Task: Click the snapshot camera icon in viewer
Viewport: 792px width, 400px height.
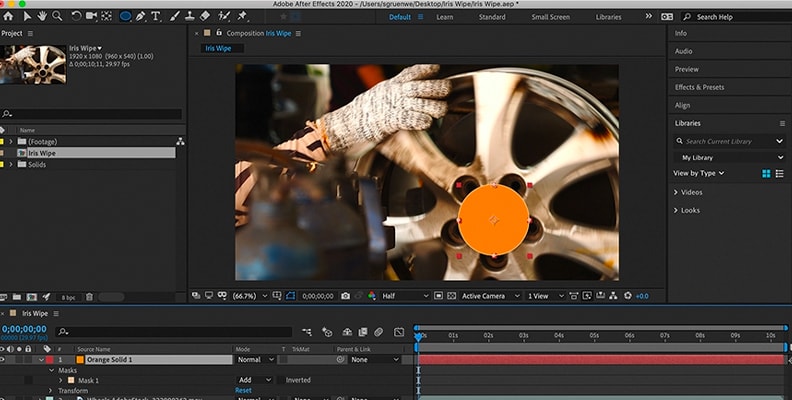Action: point(345,296)
